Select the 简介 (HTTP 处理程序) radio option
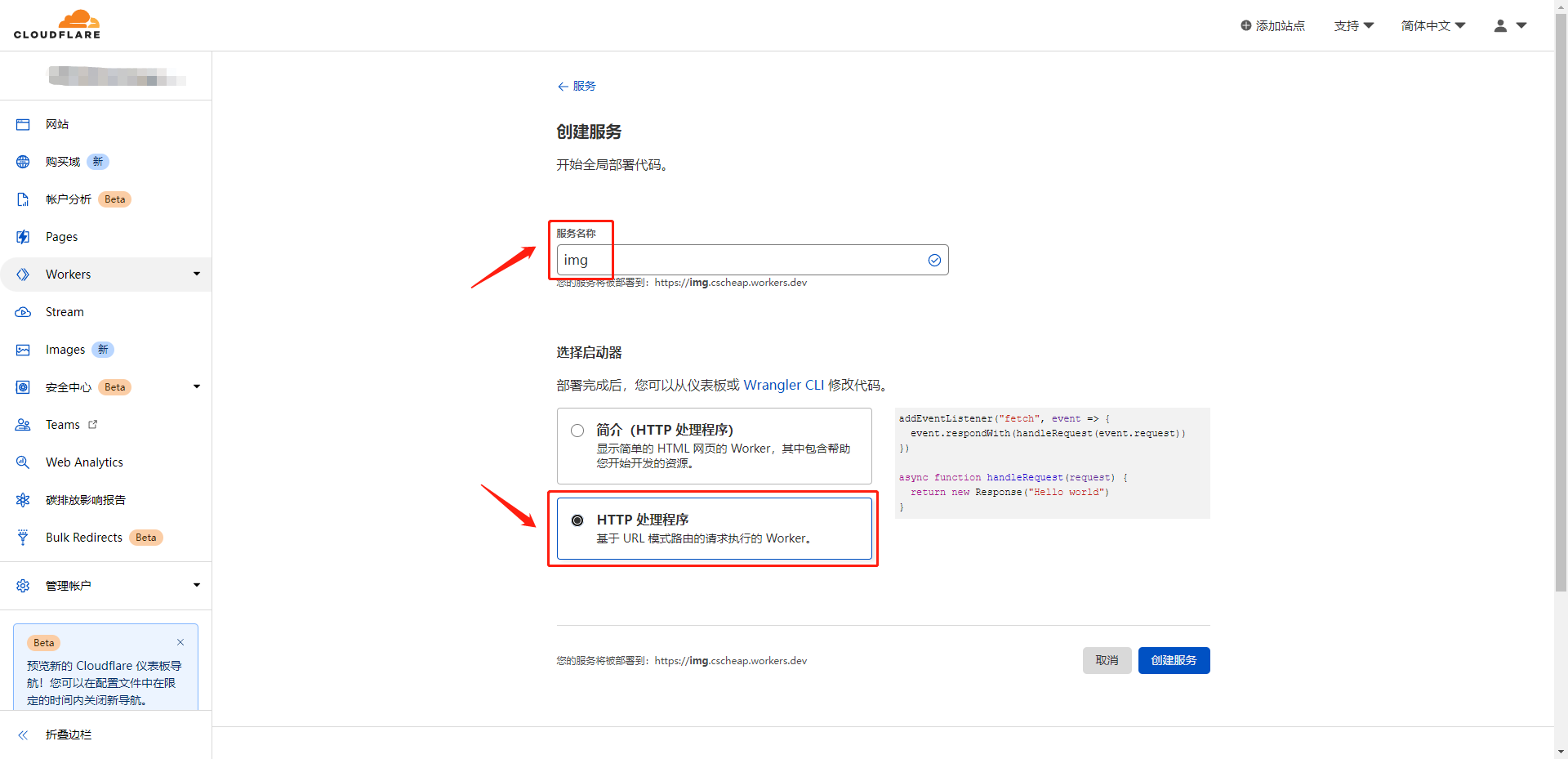The width and height of the screenshot is (1568, 759). click(577, 431)
